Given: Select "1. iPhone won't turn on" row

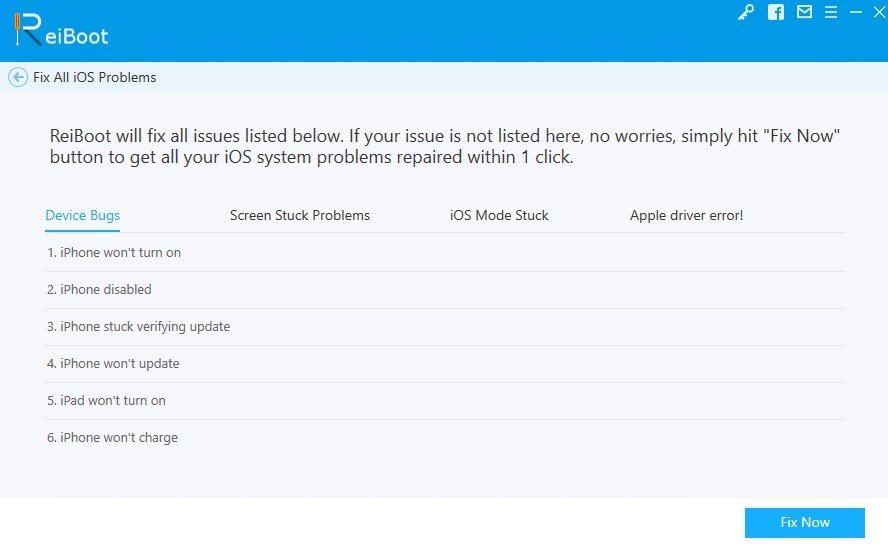Looking at the screenshot, I should pos(445,253).
